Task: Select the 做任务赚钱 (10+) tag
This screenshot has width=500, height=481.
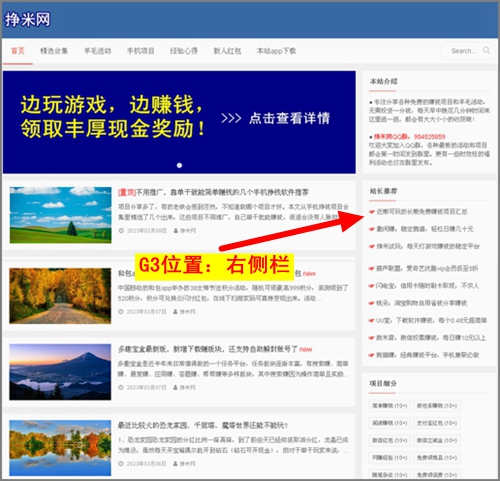Action: pyautogui.click(x=437, y=406)
